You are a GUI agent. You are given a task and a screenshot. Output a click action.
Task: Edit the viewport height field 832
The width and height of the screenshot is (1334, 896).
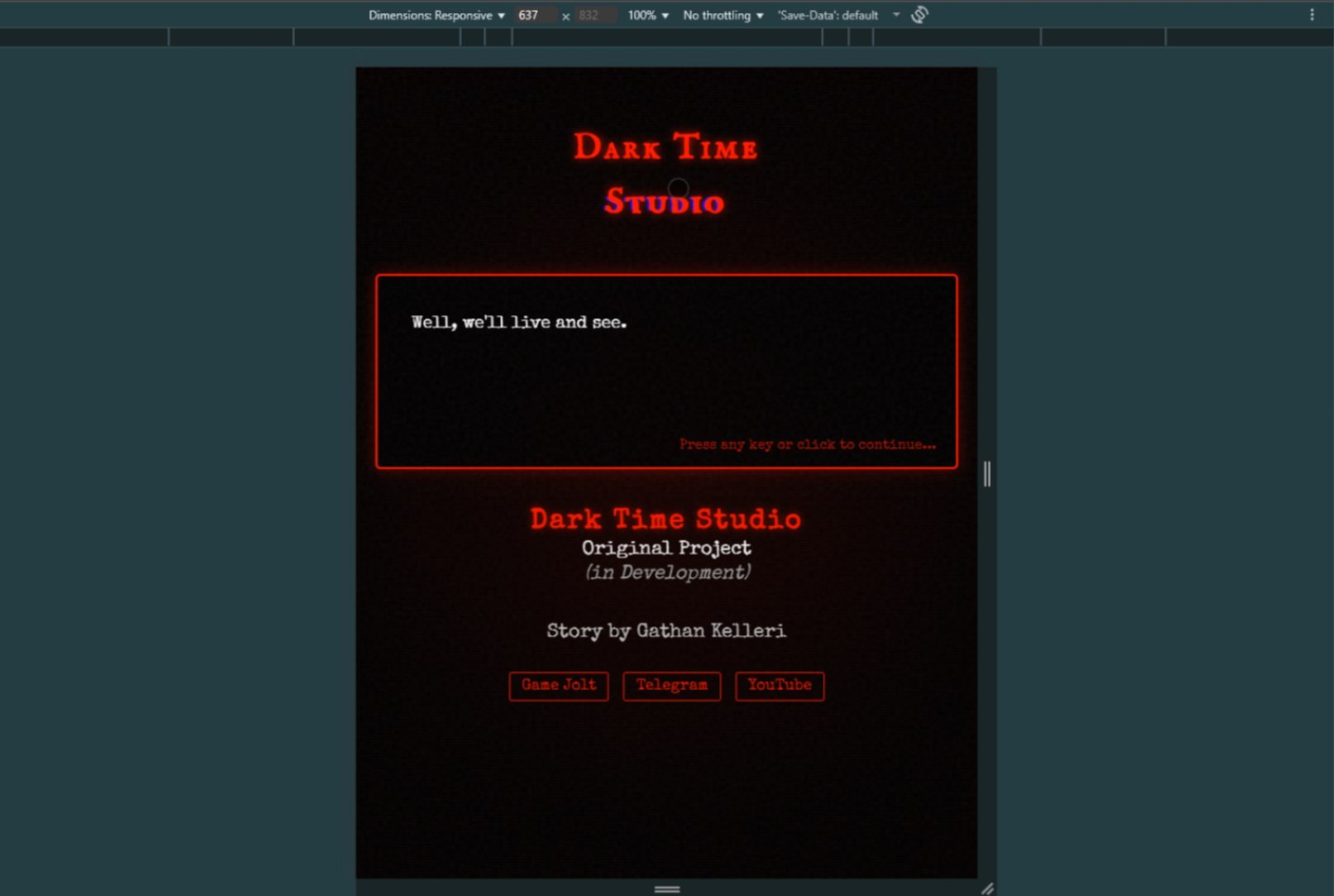pyautogui.click(x=595, y=15)
